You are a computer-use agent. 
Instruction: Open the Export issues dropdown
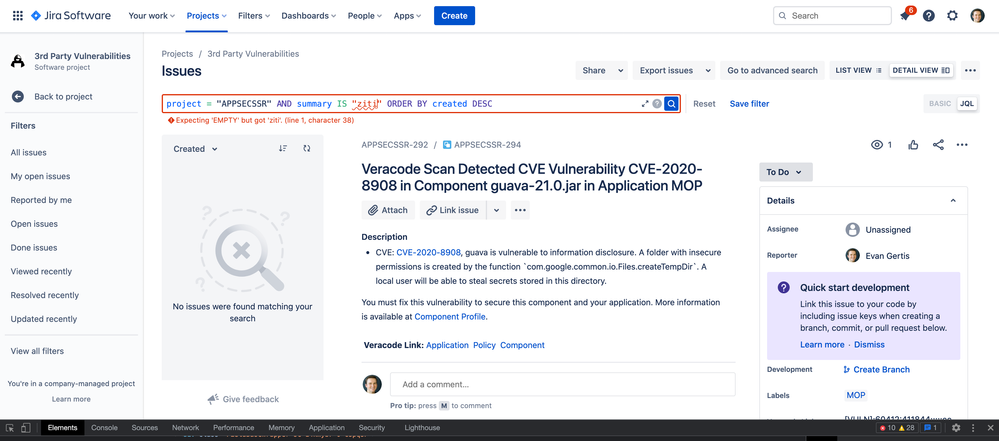674,70
